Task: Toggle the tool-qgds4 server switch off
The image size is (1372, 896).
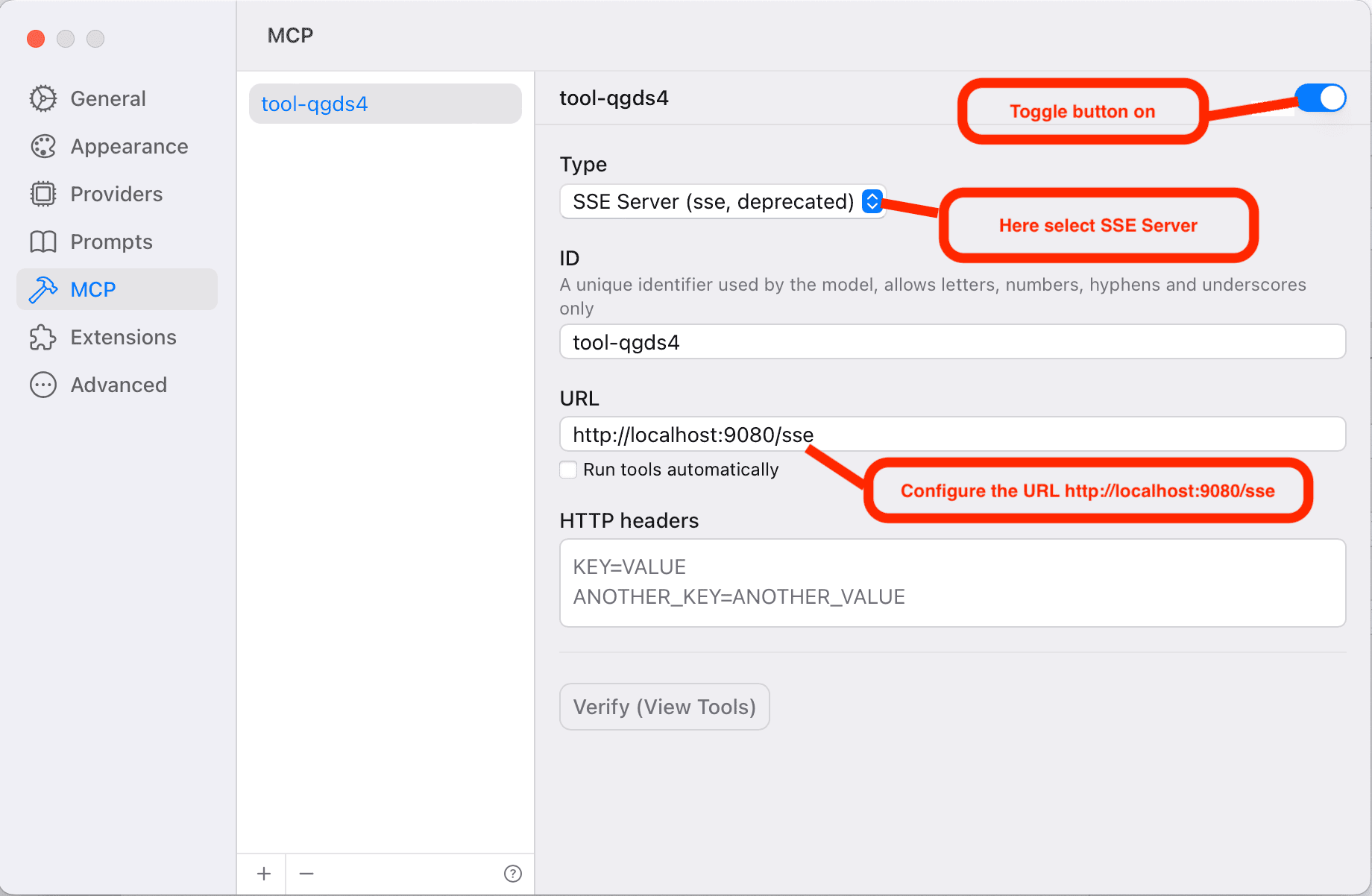Action: [1321, 98]
